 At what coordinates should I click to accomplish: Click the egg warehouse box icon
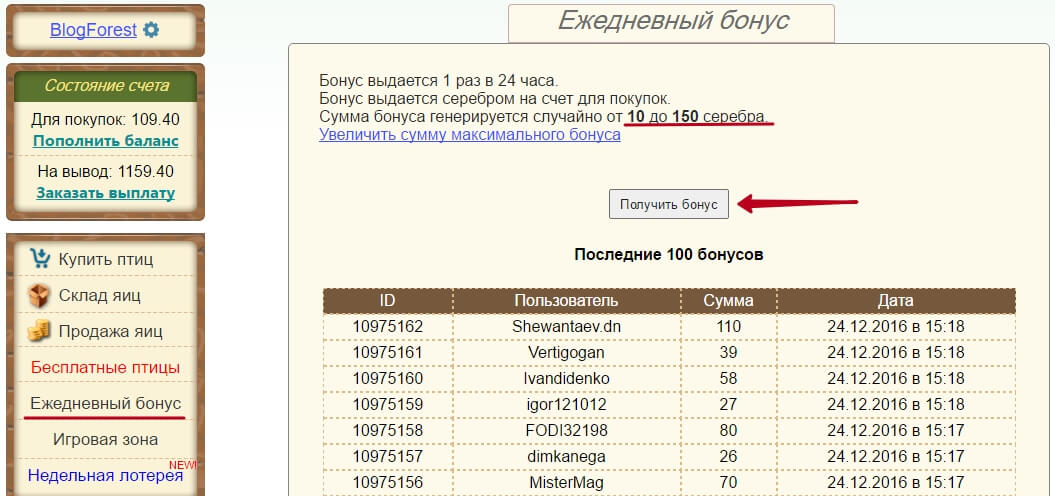(x=40, y=295)
